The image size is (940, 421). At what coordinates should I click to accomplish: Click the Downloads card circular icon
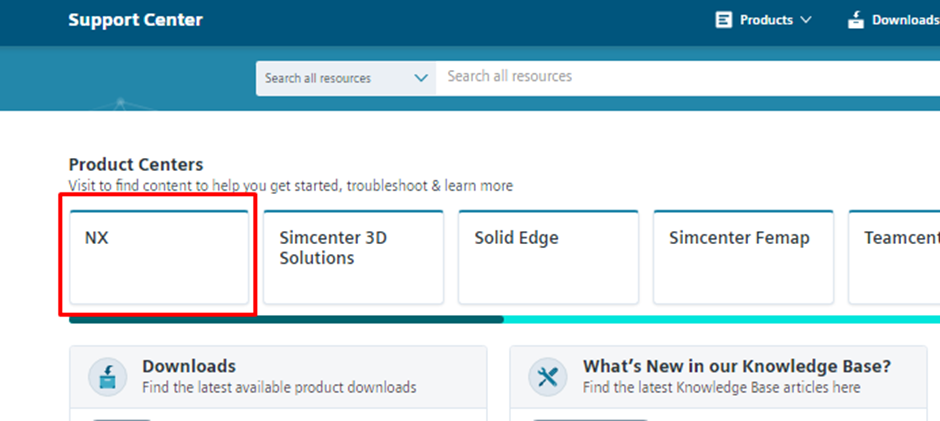point(108,377)
